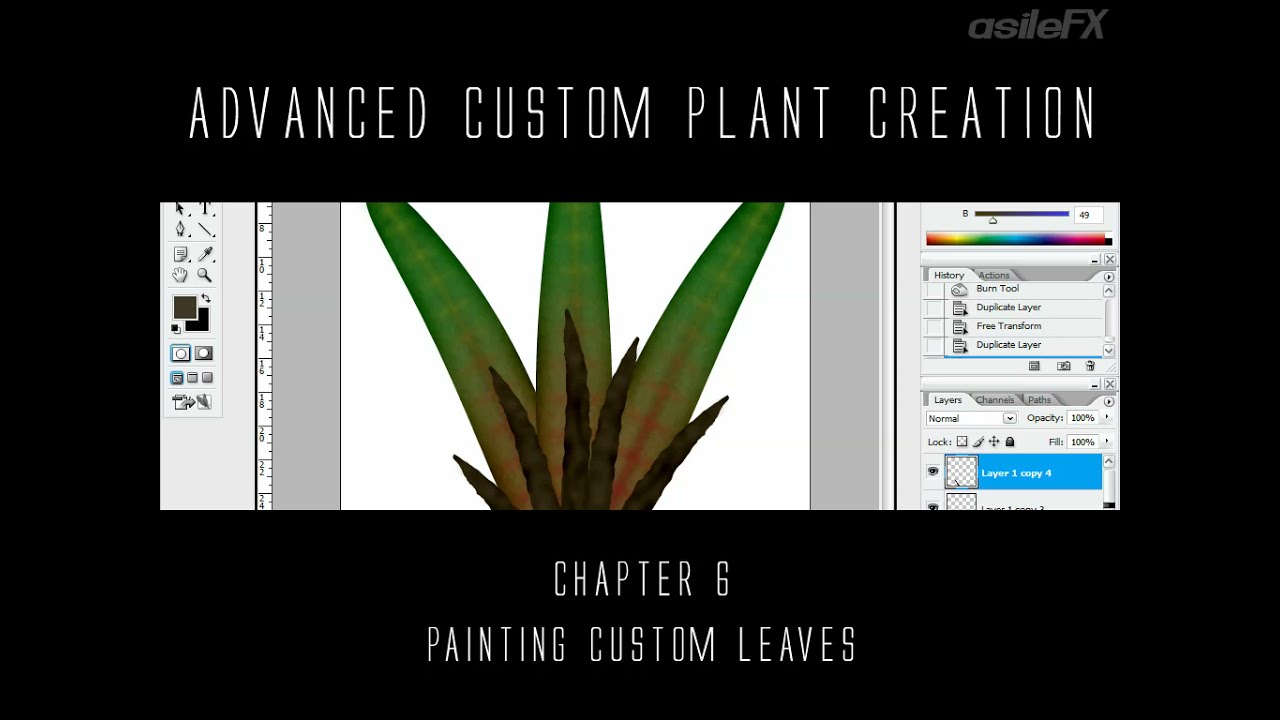Image resolution: width=1280 pixels, height=720 pixels.
Task: Pick a color from the spectrum ramp
Action: [1018, 239]
